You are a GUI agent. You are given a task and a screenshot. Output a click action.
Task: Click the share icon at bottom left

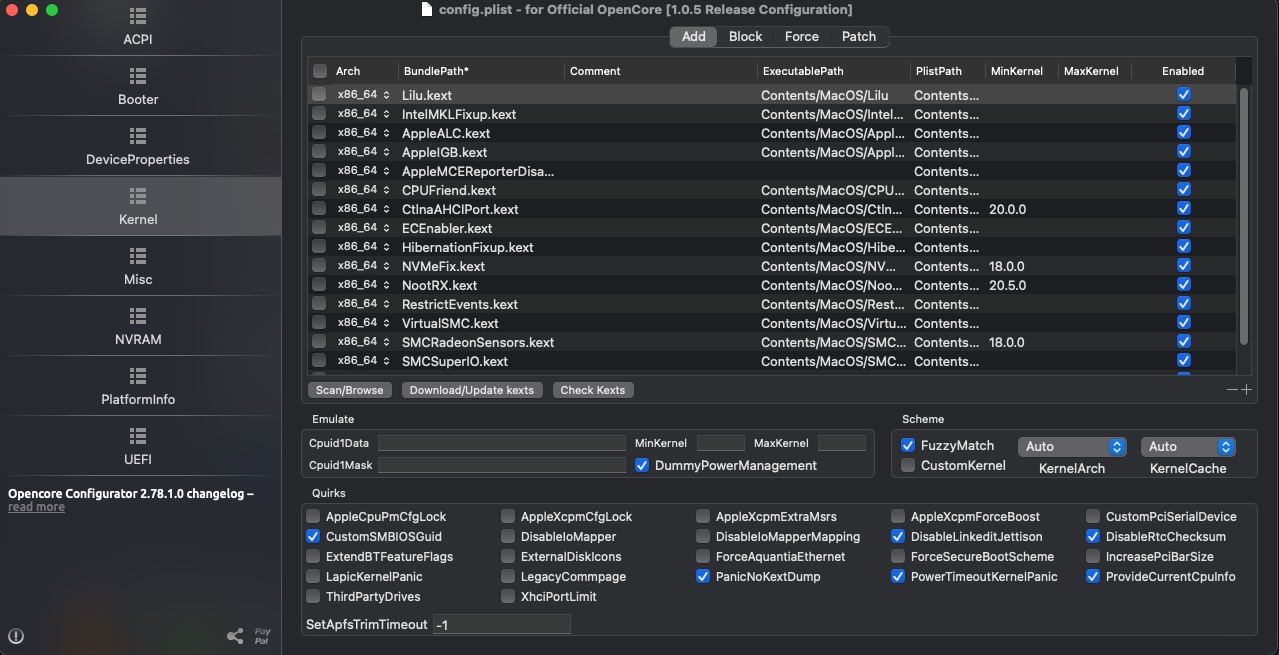(235, 636)
